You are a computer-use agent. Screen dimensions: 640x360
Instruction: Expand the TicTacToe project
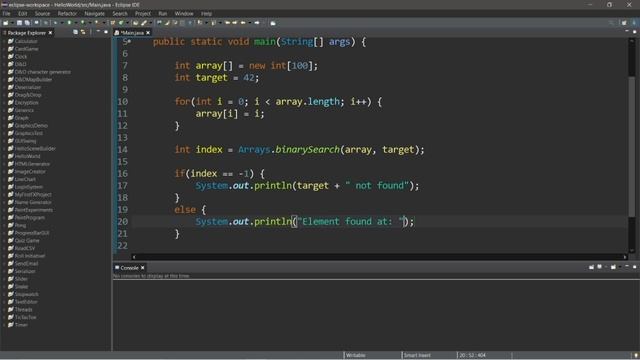(4, 317)
